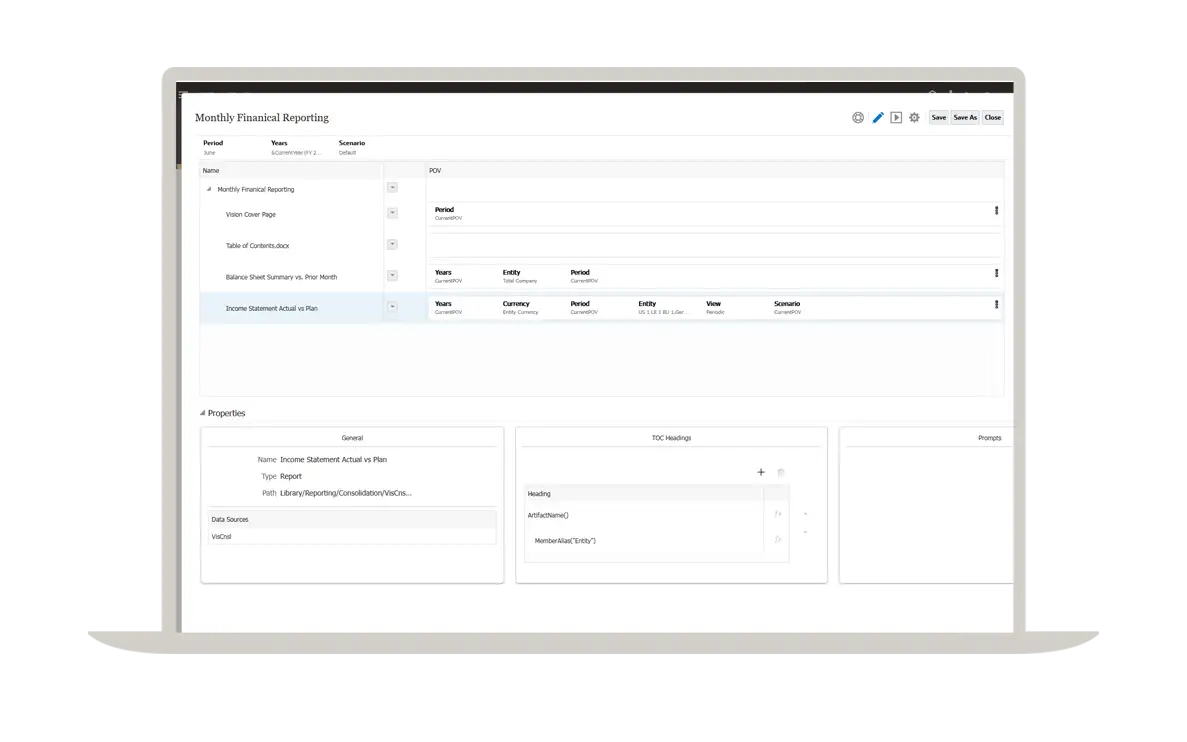Screen dimensions: 1187x742
Task: Open dropdown for Income Statement Actual vs Plan
Action: 392,307
